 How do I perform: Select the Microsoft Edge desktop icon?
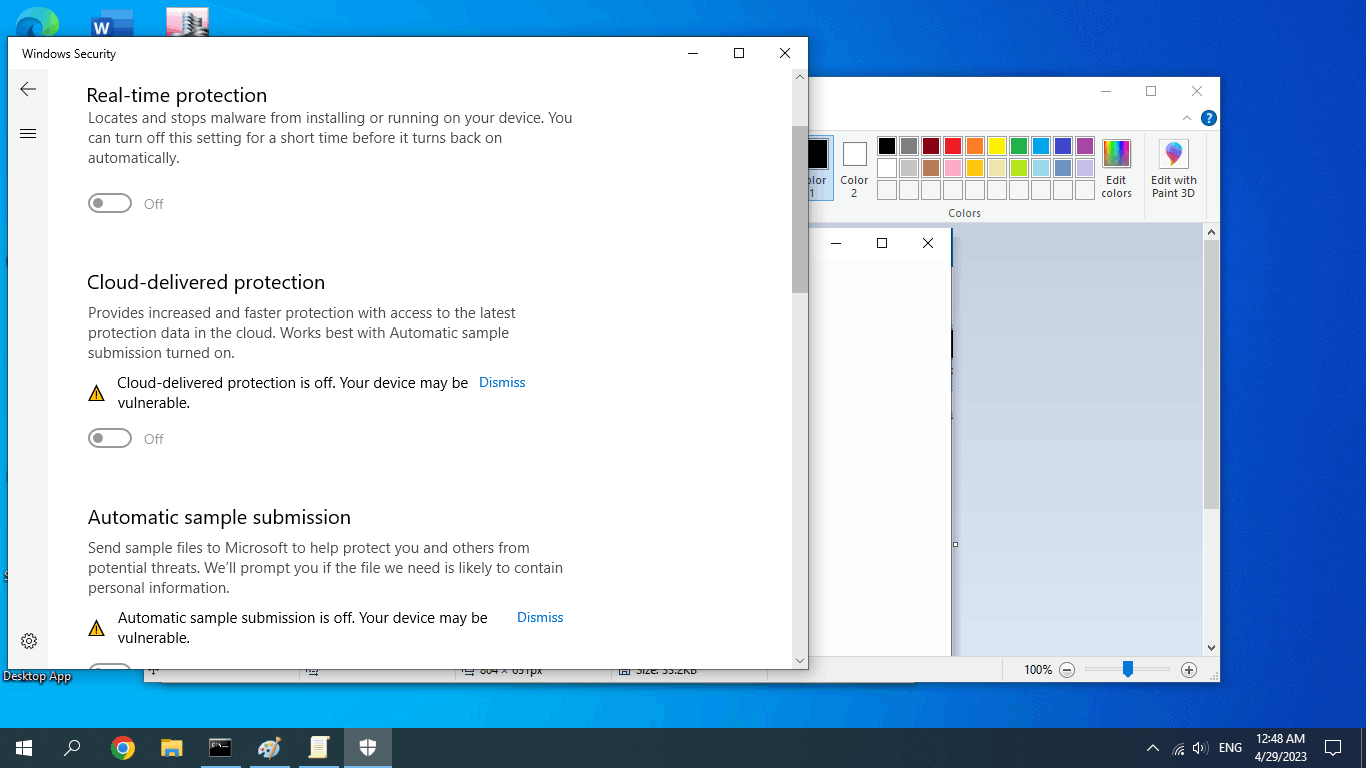[x=38, y=23]
